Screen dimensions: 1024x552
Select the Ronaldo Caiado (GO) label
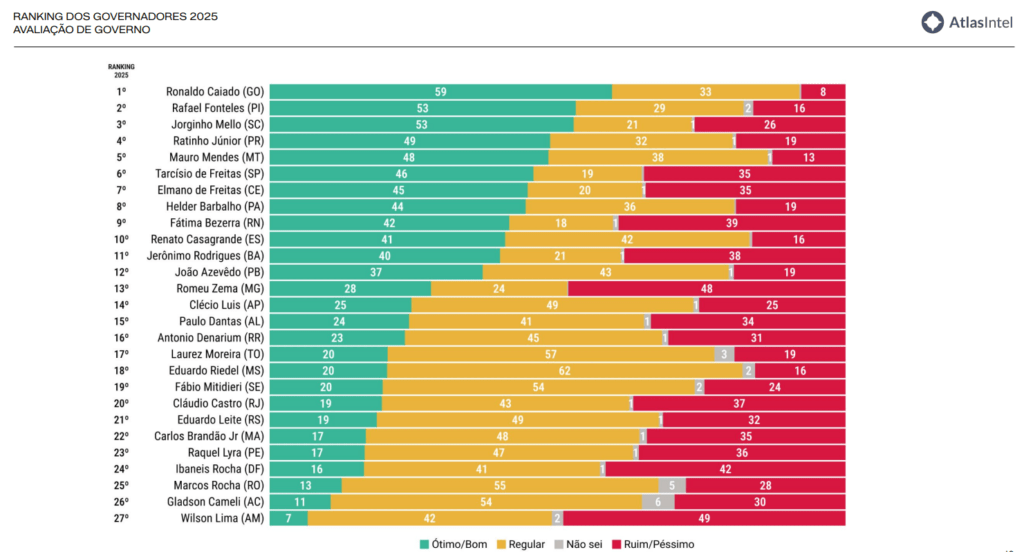(214, 92)
